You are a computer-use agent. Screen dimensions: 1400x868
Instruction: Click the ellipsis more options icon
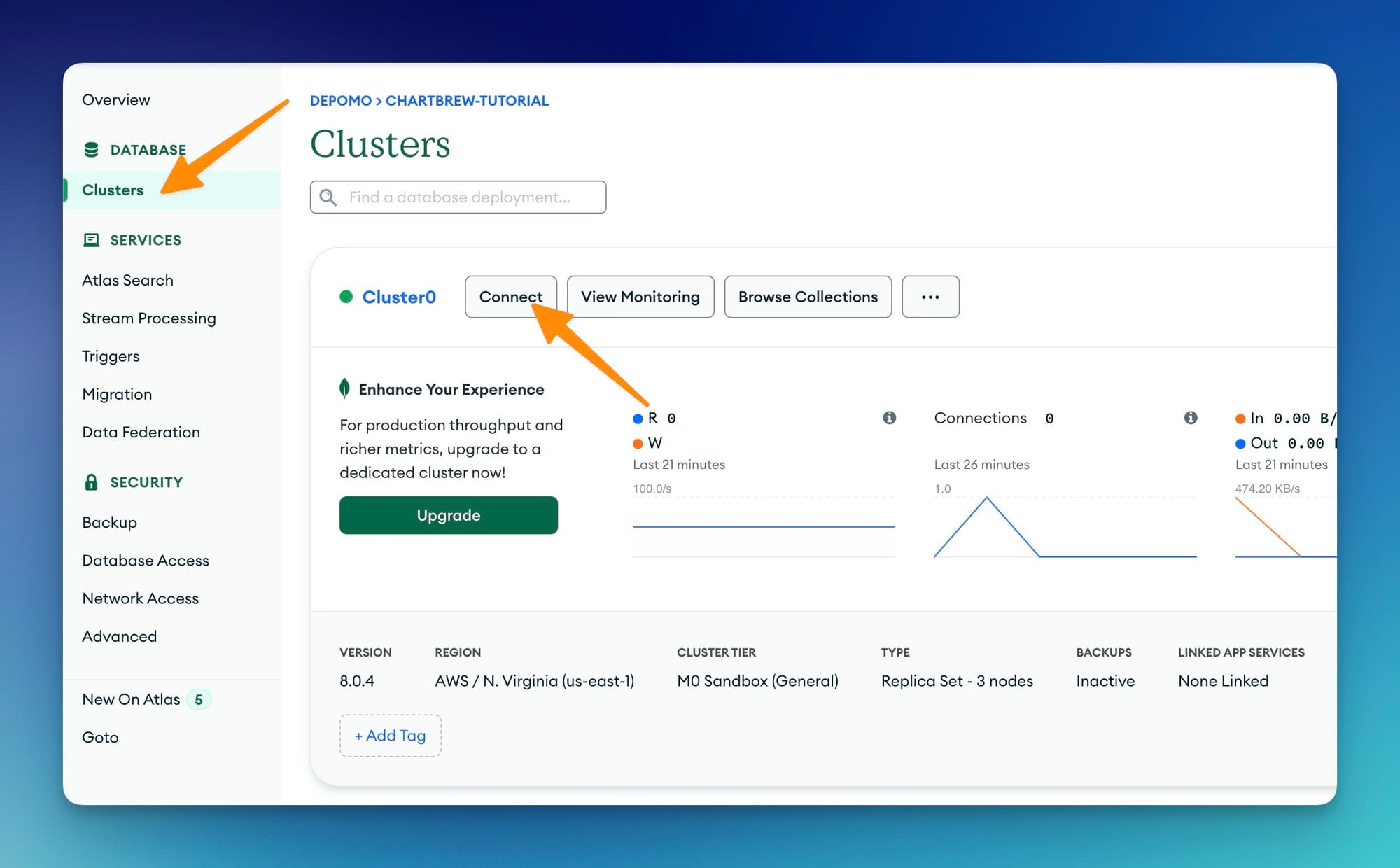[930, 296]
